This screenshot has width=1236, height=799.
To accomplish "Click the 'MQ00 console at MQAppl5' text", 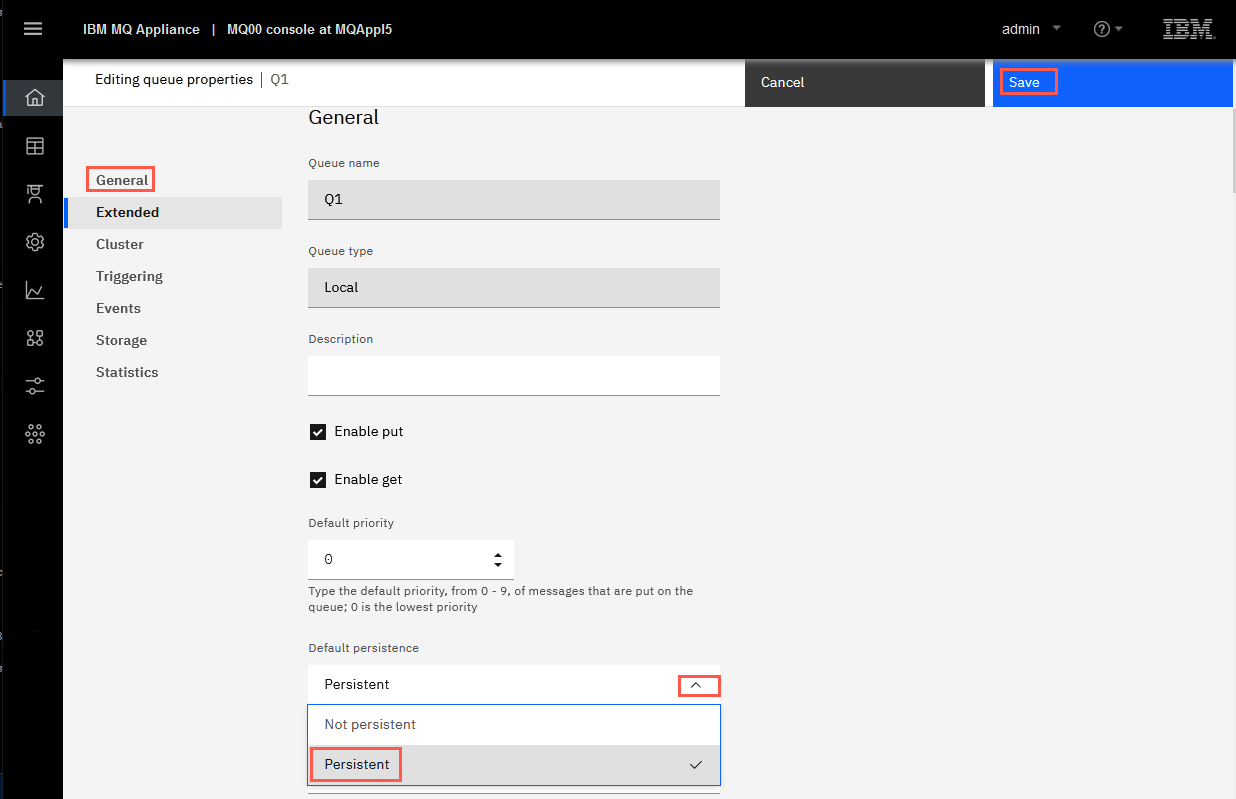I will coord(309,29).
